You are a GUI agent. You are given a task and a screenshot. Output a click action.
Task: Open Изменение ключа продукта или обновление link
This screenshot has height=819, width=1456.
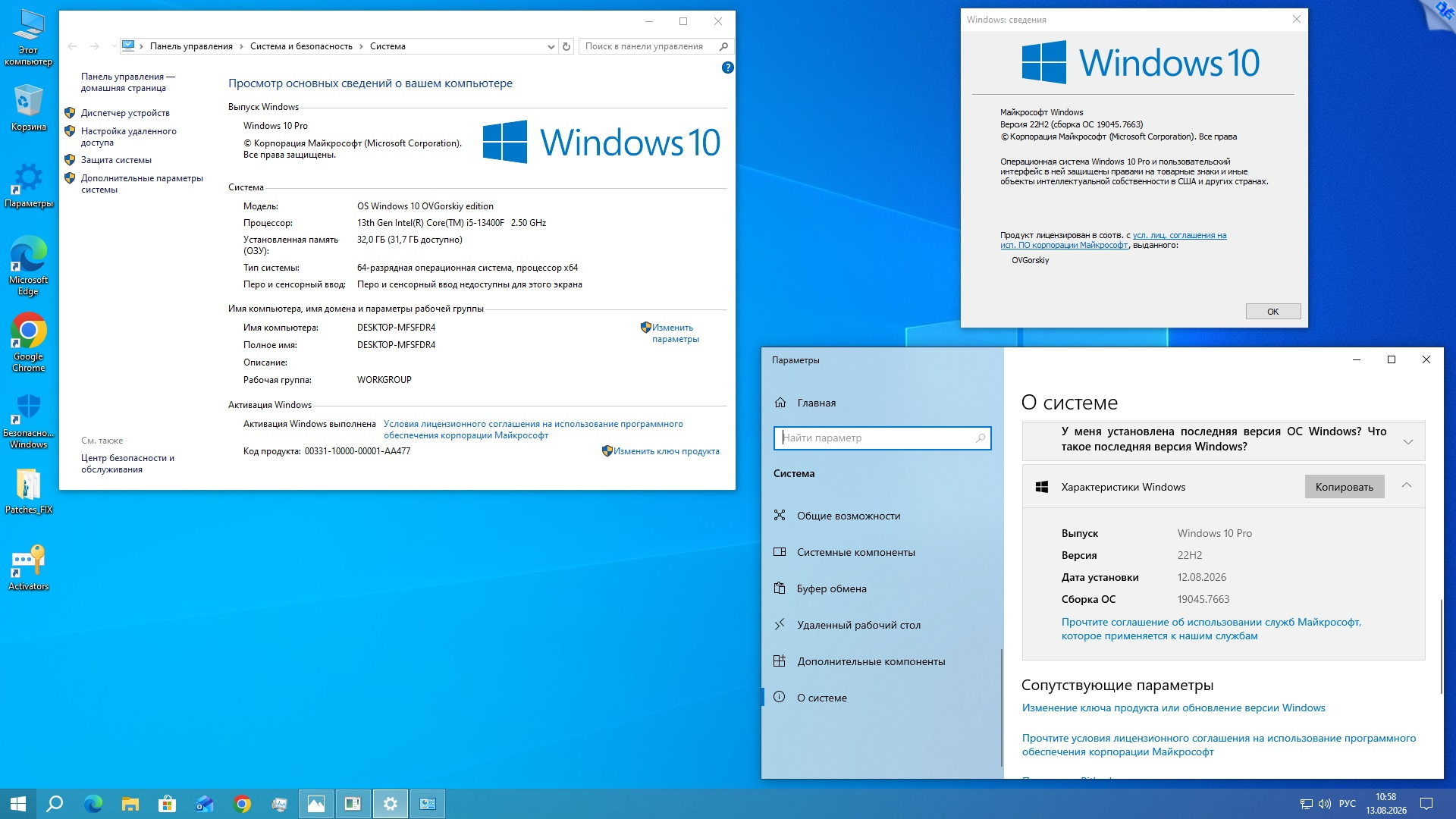click(1173, 708)
